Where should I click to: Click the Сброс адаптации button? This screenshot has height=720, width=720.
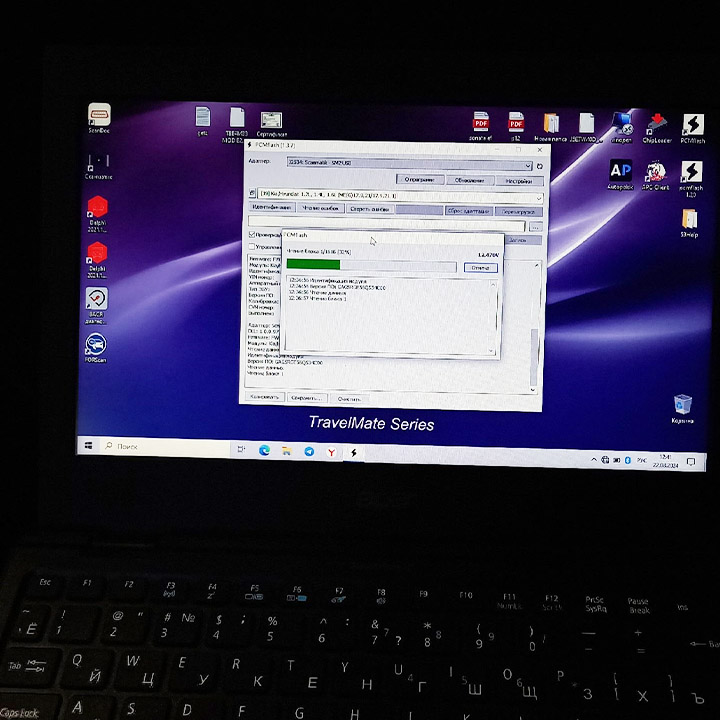(469, 211)
